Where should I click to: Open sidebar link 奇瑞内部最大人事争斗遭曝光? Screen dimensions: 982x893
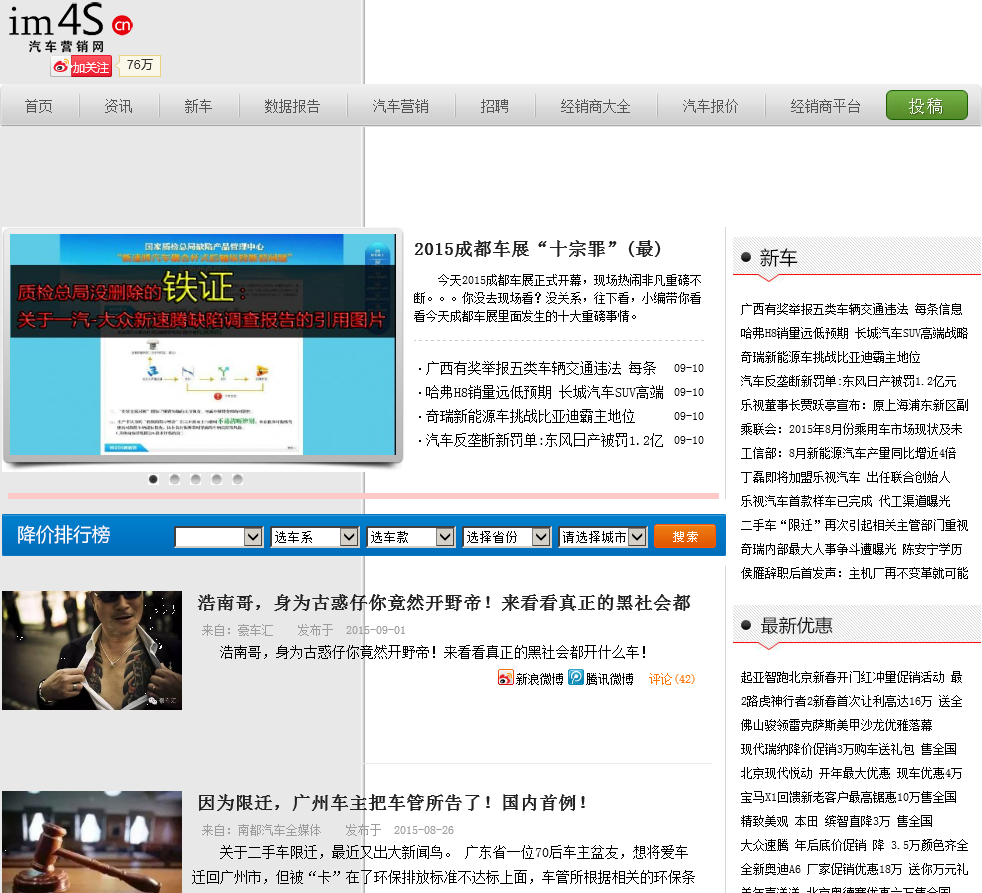point(851,549)
